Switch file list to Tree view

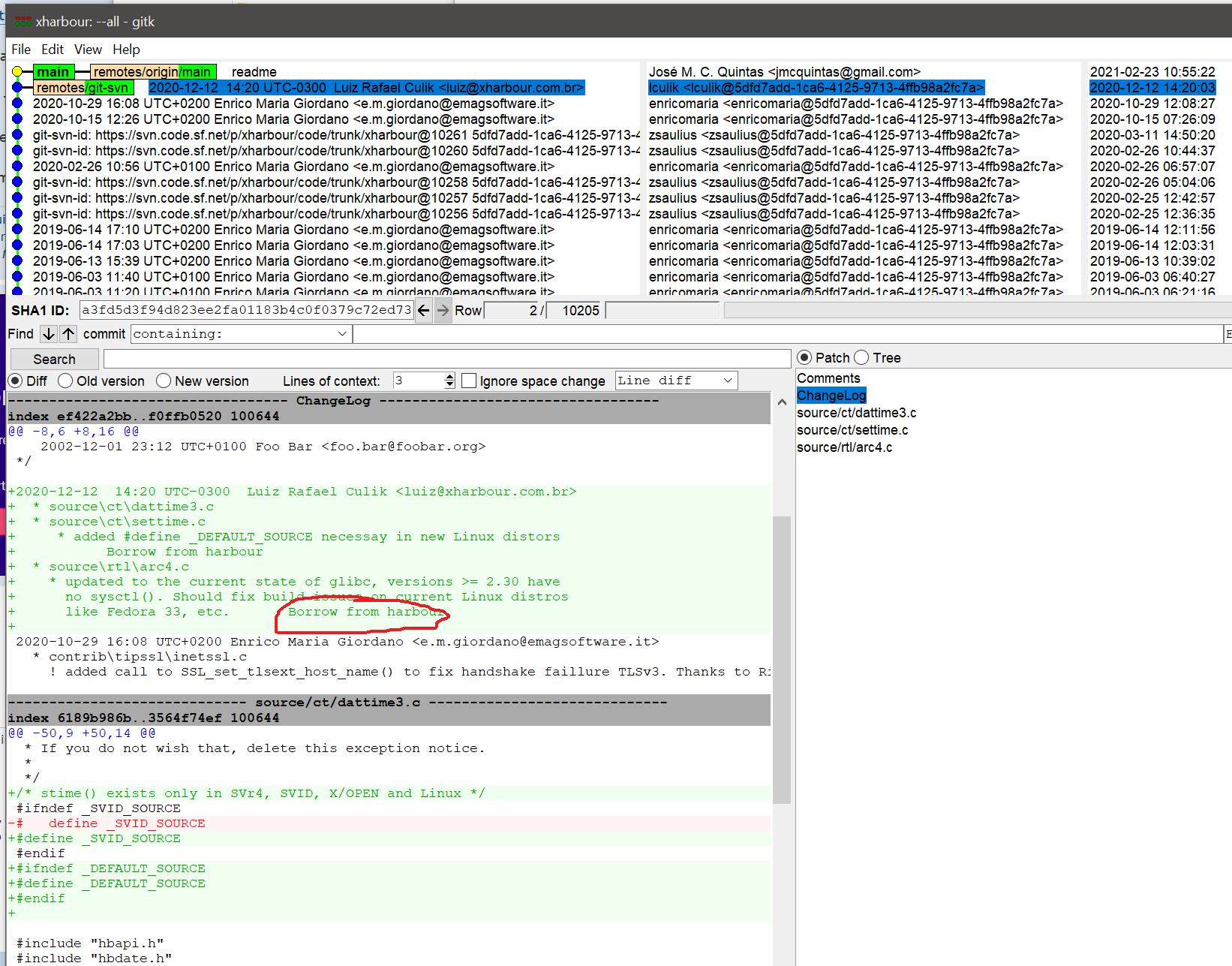(862, 358)
